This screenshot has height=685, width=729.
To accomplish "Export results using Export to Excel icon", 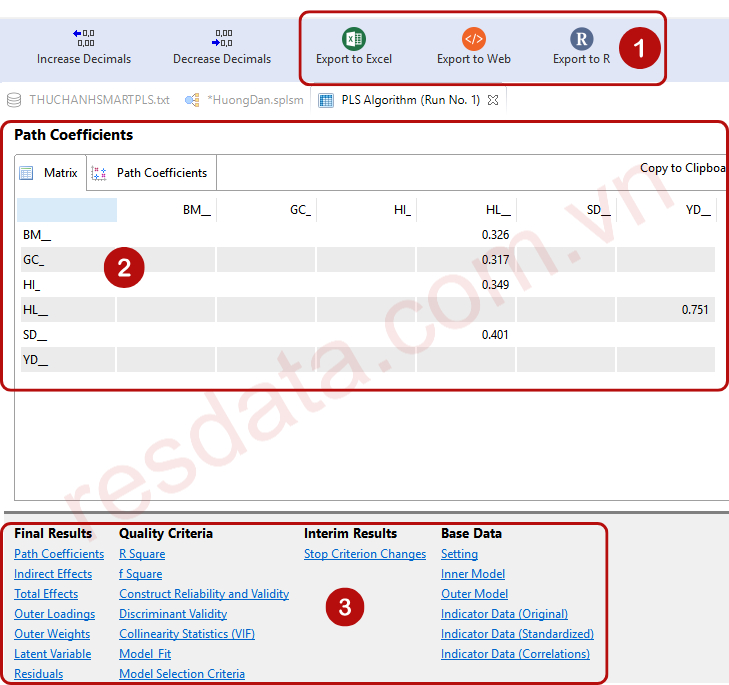I will [353, 39].
